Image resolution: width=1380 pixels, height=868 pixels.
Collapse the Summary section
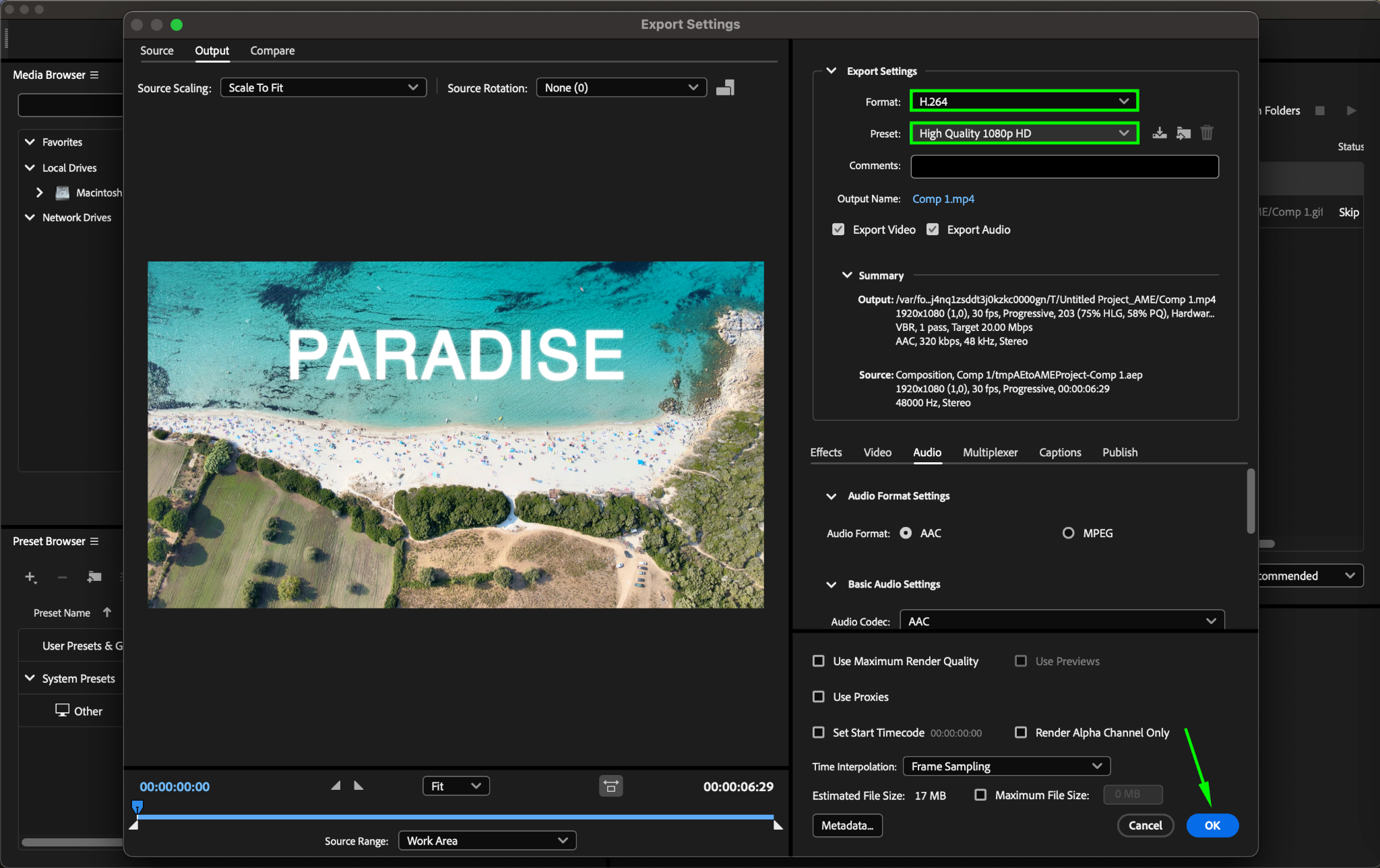tap(847, 275)
